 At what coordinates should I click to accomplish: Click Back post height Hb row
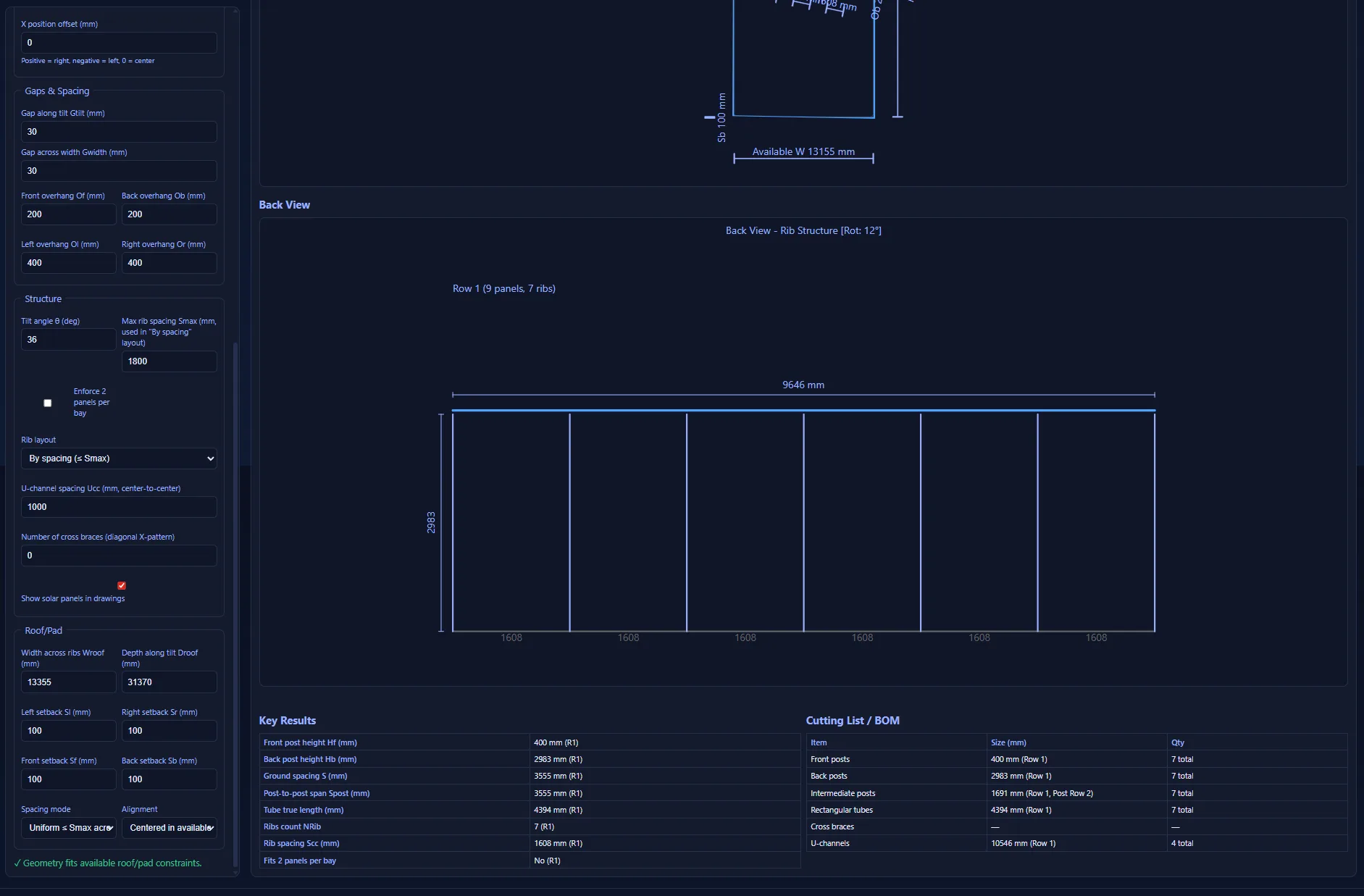[x=530, y=759]
